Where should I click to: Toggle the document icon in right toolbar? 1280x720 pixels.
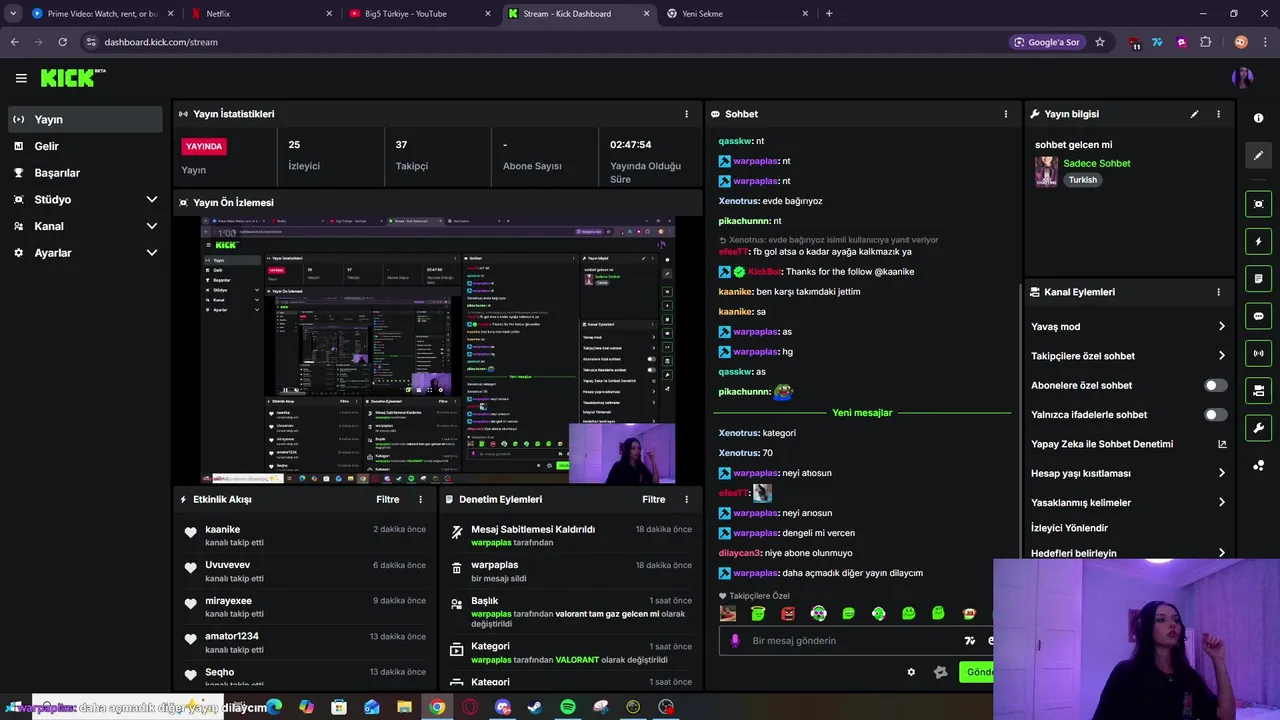(1258, 278)
